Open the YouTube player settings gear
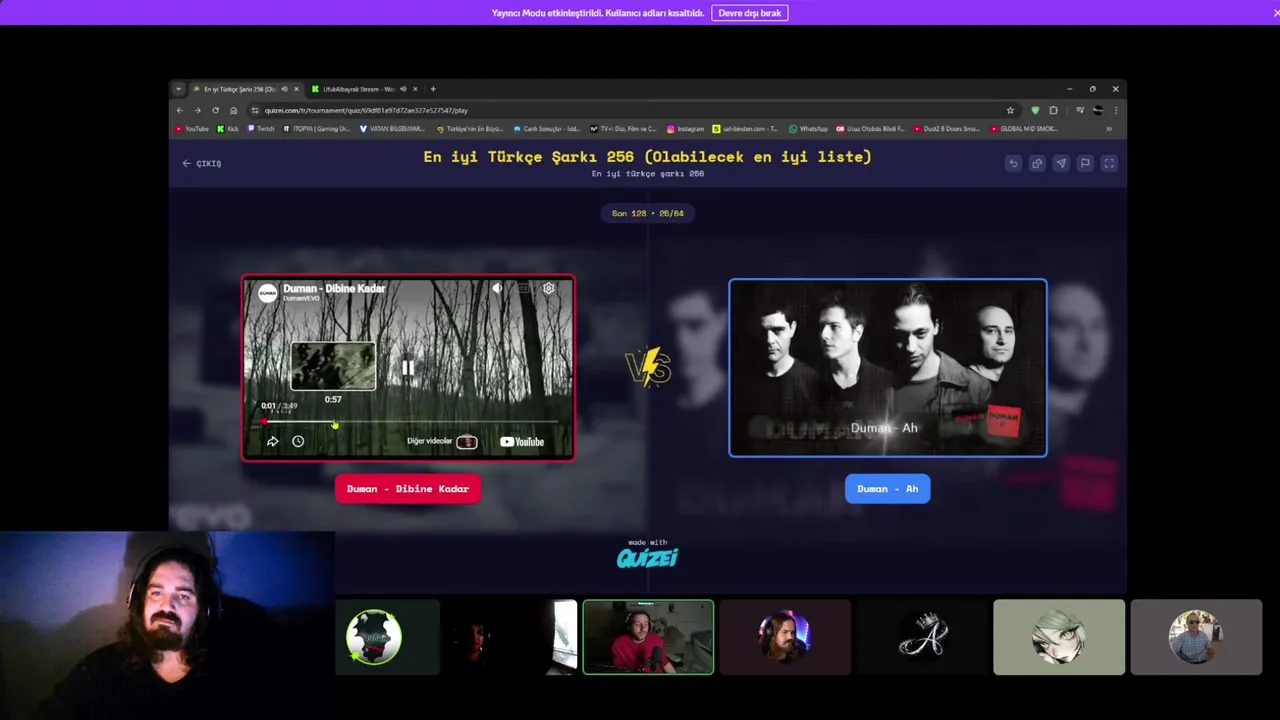Viewport: 1280px width, 720px height. (549, 288)
